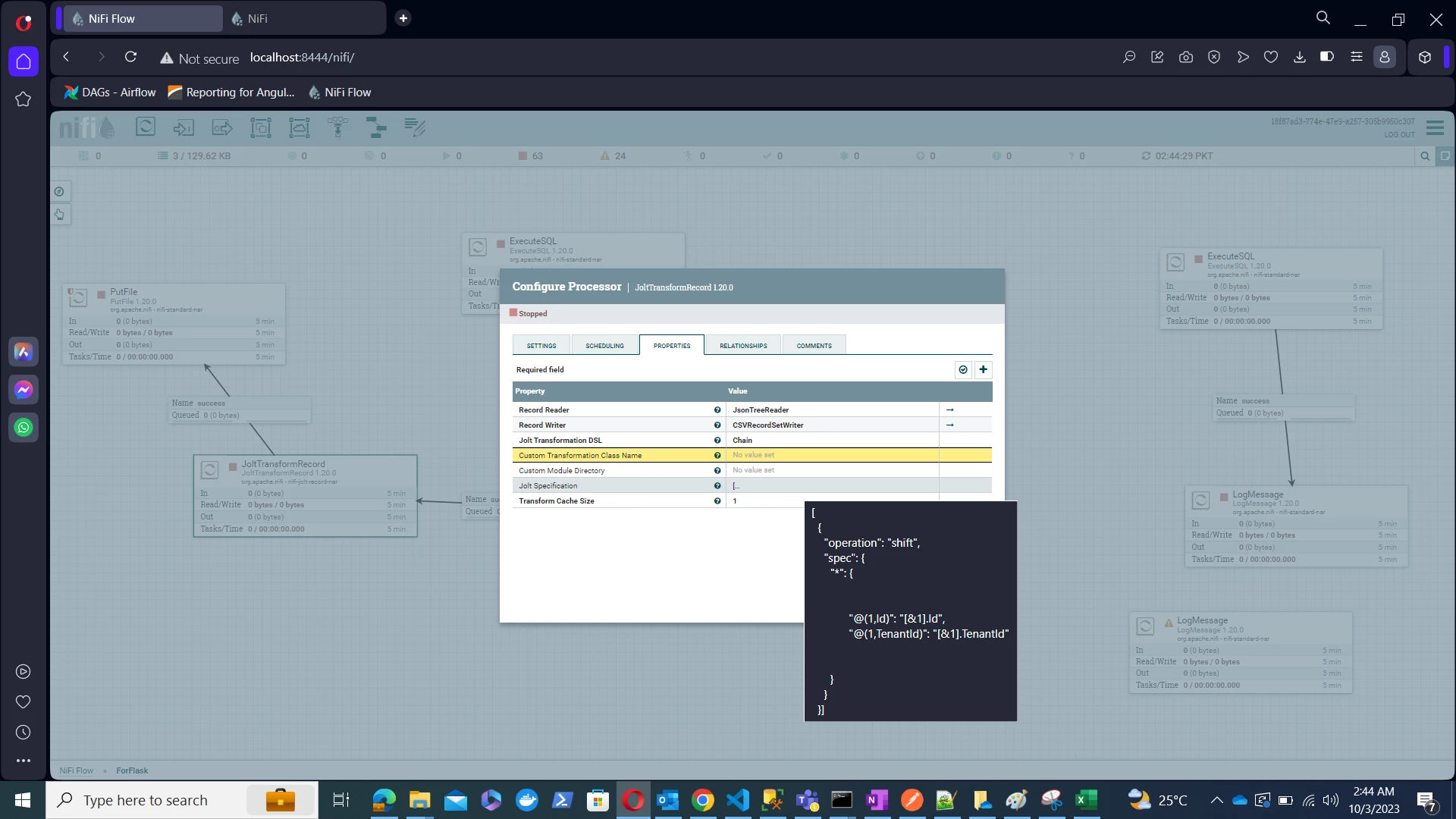Open help for Record Reader property
The image size is (1456, 819).
pos(717,409)
